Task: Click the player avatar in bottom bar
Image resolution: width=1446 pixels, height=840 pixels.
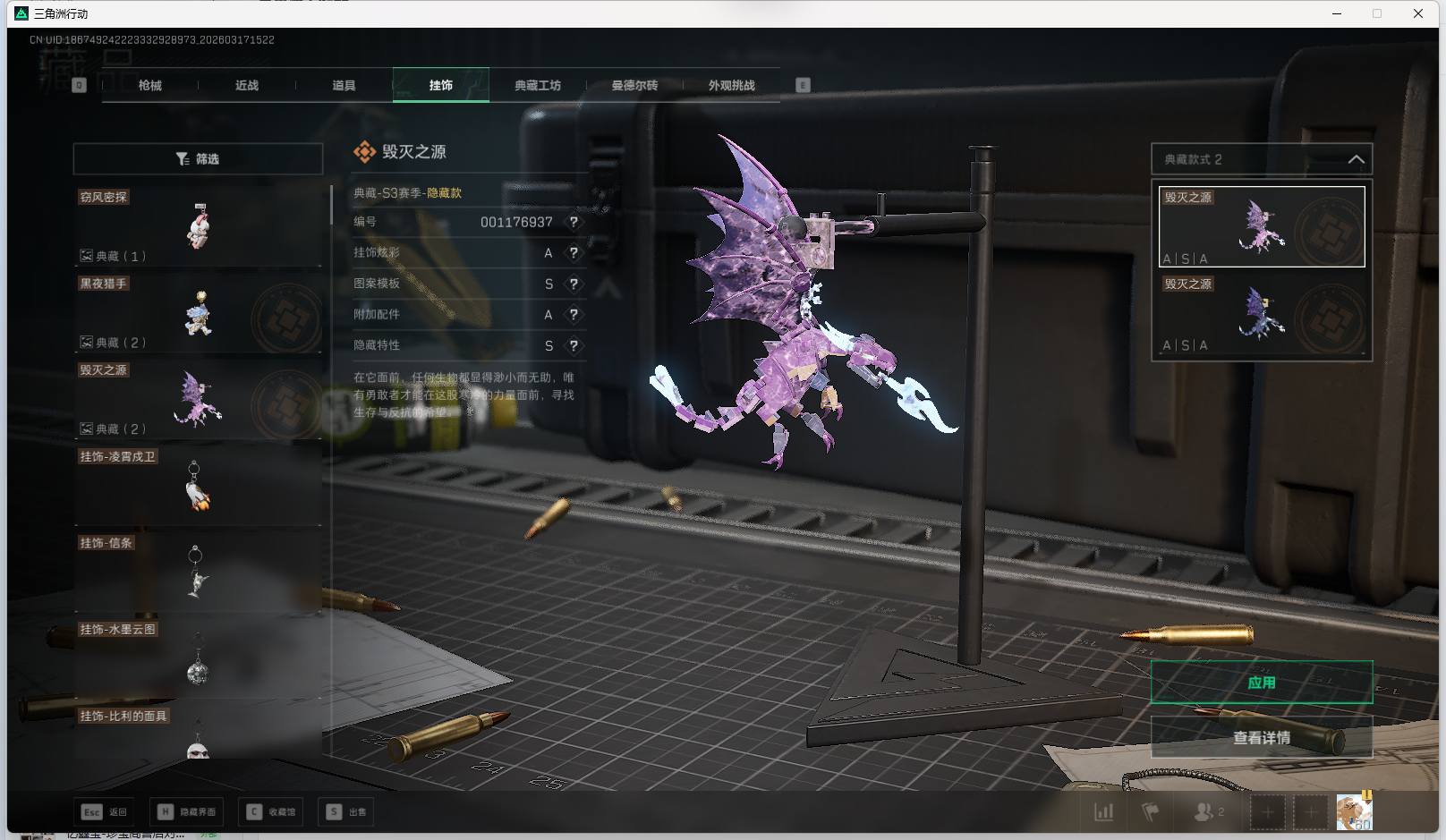Action: click(1353, 811)
